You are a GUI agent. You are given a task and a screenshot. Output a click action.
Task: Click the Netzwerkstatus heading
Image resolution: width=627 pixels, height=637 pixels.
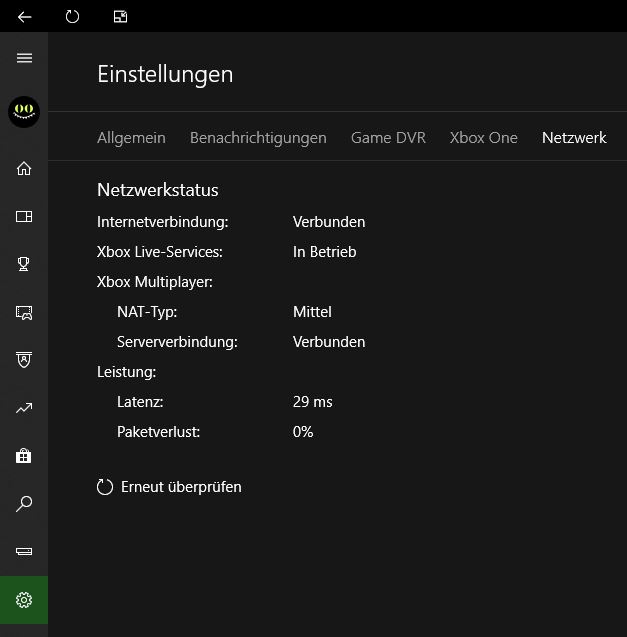tap(158, 190)
